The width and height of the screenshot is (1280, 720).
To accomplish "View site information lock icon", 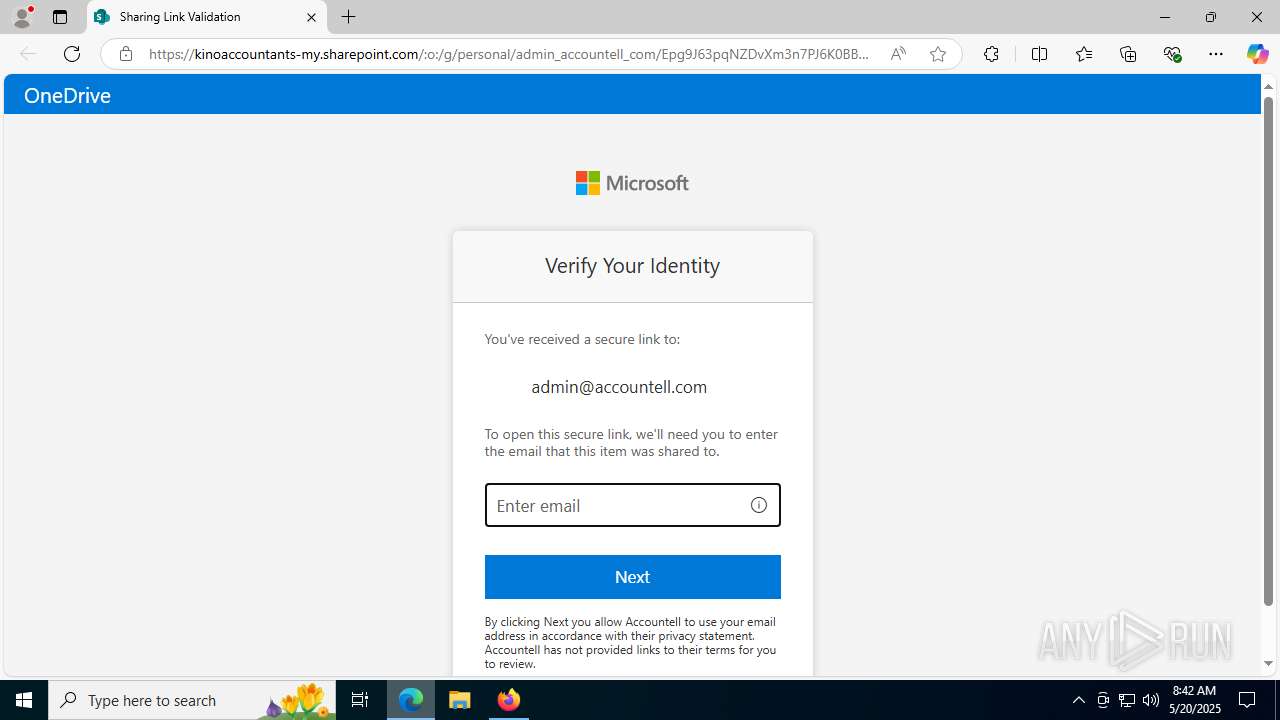I will pos(126,54).
